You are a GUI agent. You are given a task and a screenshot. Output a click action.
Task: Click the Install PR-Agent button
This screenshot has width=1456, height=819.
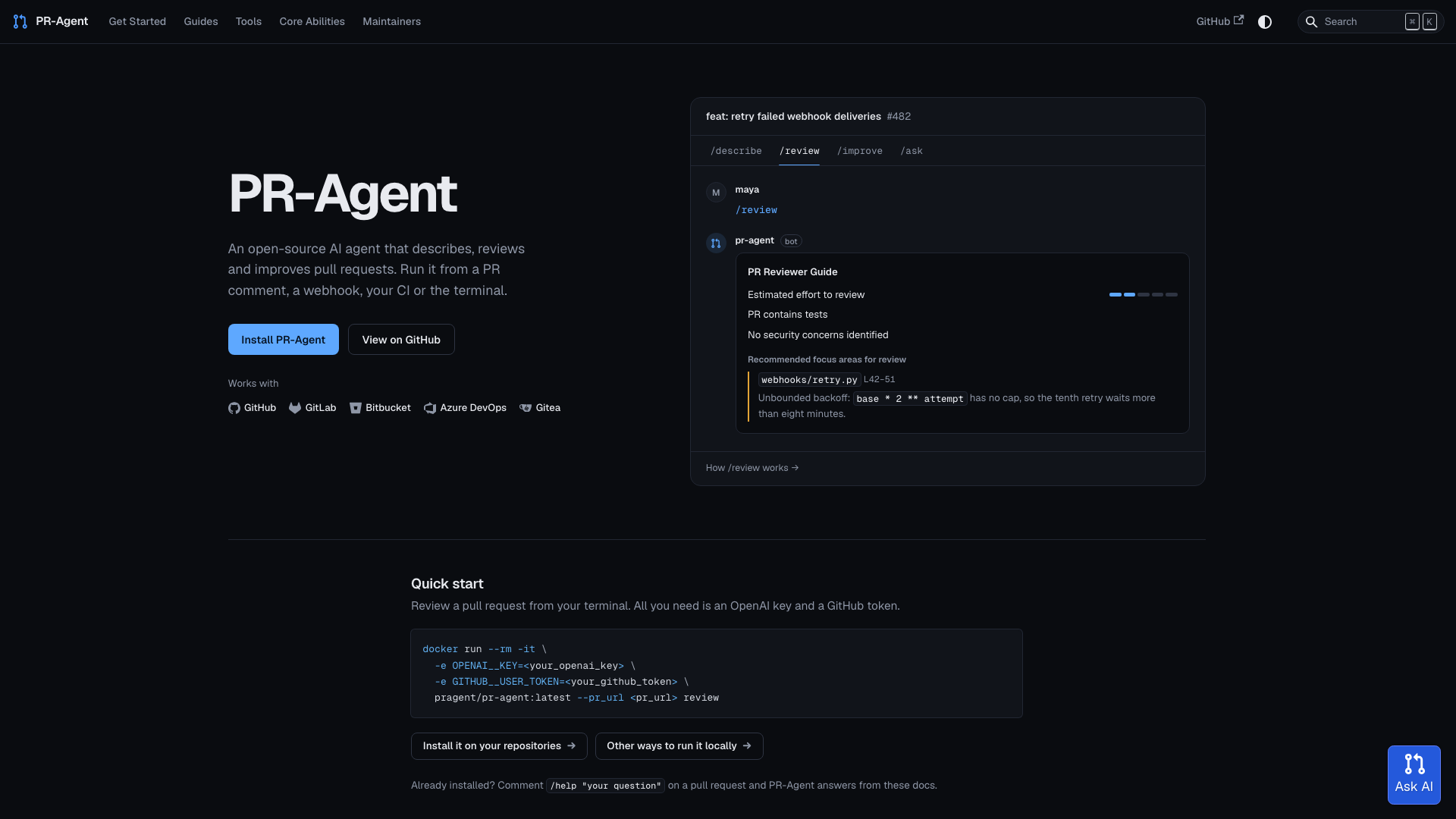(x=284, y=340)
